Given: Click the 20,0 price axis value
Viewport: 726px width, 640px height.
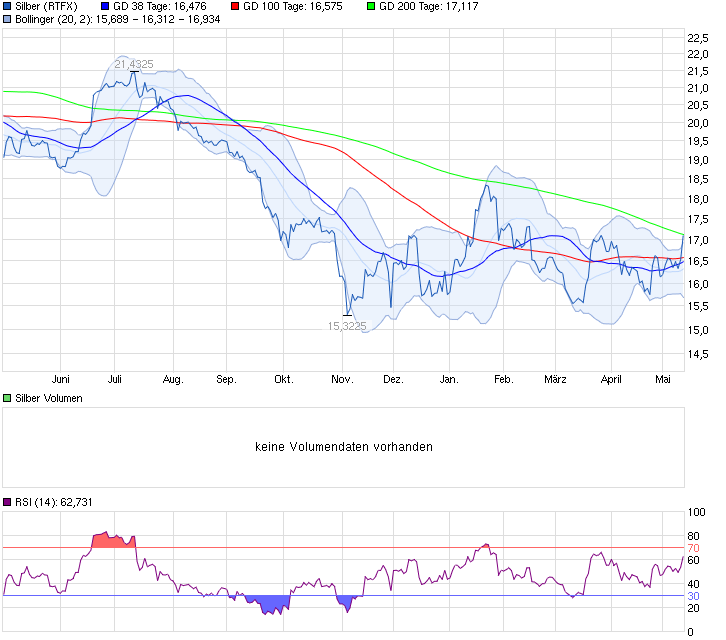Looking at the screenshot, I should [698, 123].
